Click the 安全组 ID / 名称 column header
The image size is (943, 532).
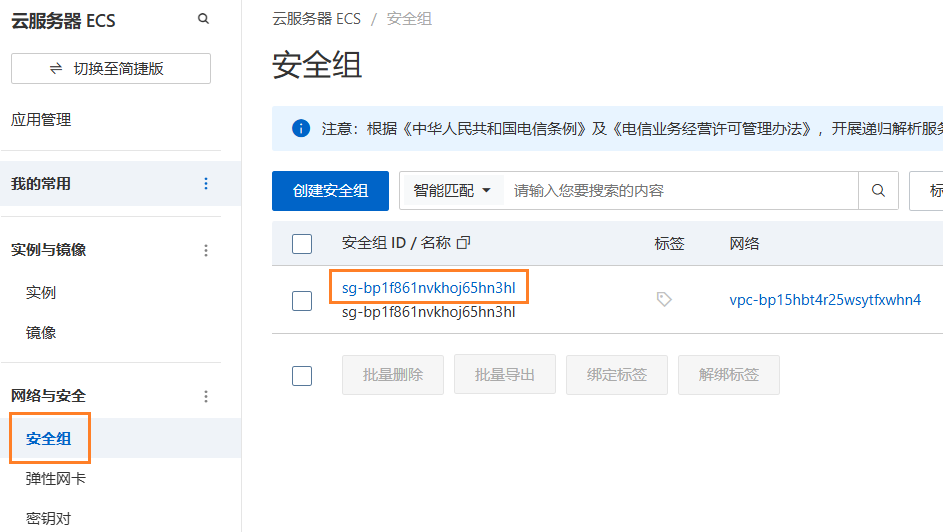396,243
